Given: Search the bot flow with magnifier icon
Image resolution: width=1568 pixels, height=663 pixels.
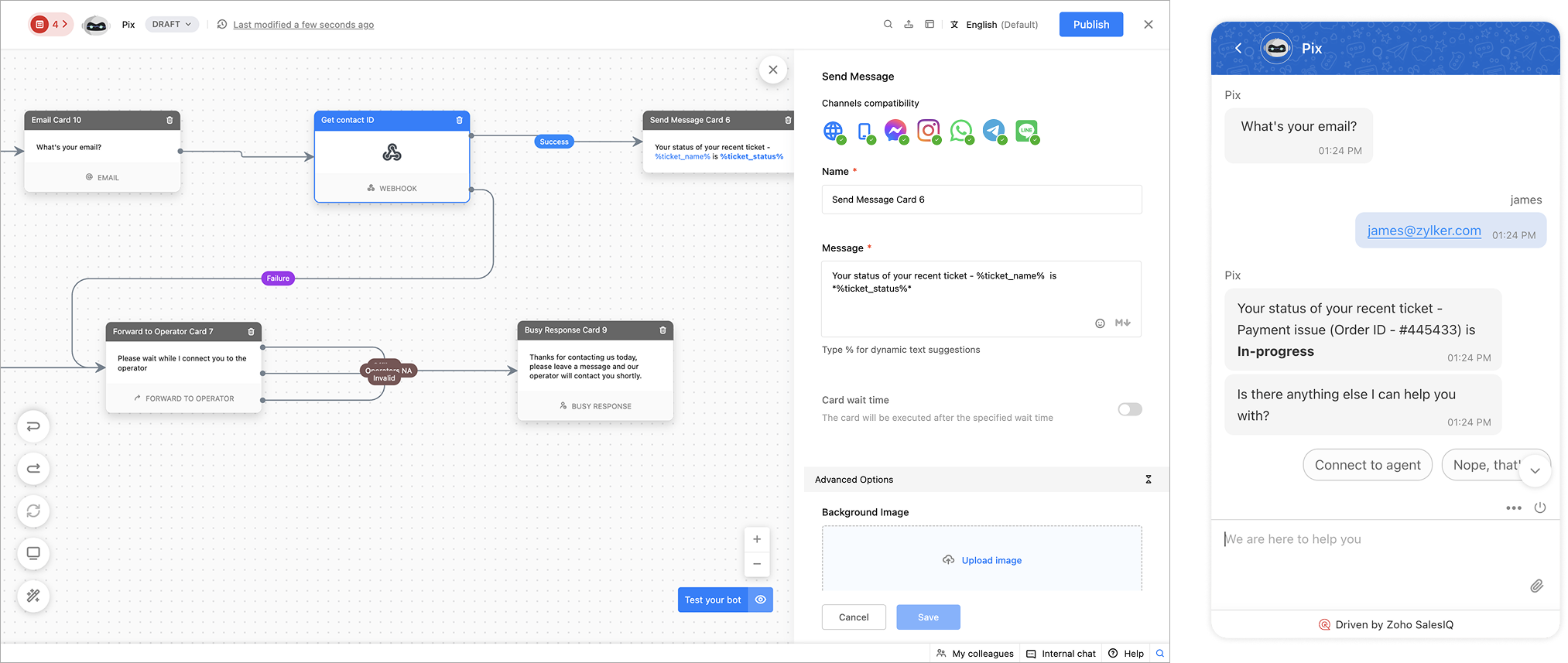Looking at the screenshot, I should tap(888, 25).
